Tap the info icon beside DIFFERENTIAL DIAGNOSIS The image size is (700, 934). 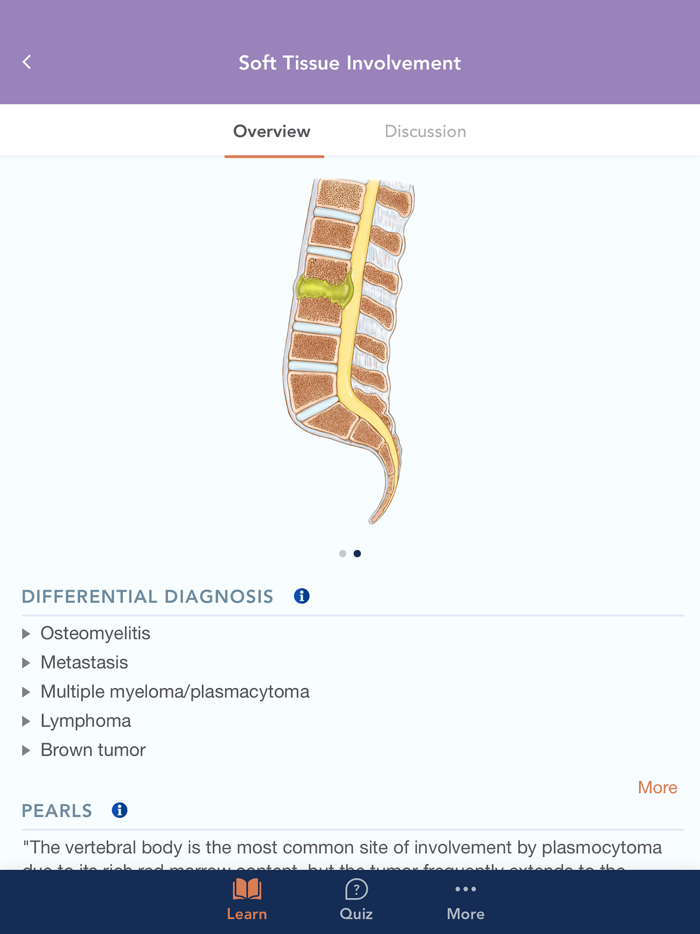301,595
